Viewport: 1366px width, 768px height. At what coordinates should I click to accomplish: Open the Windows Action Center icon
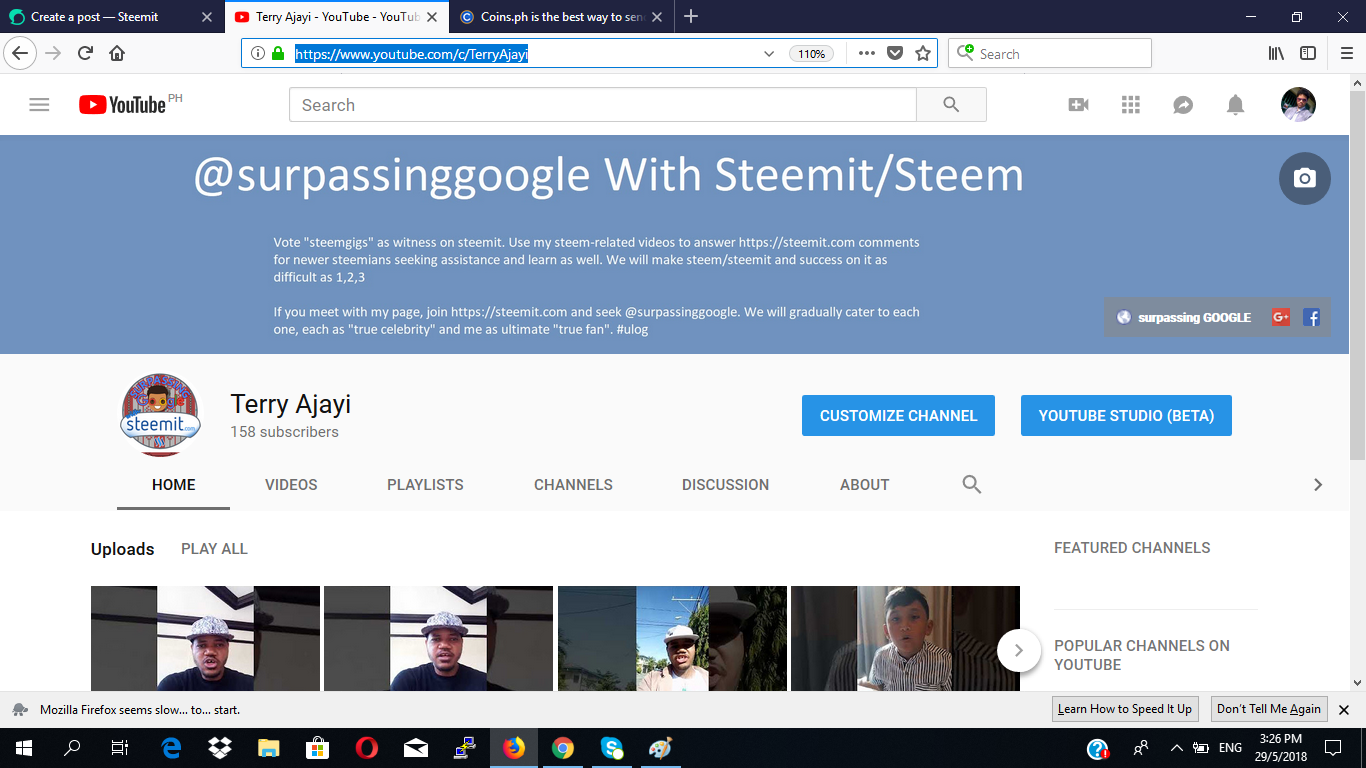[x=1332, y=747]
